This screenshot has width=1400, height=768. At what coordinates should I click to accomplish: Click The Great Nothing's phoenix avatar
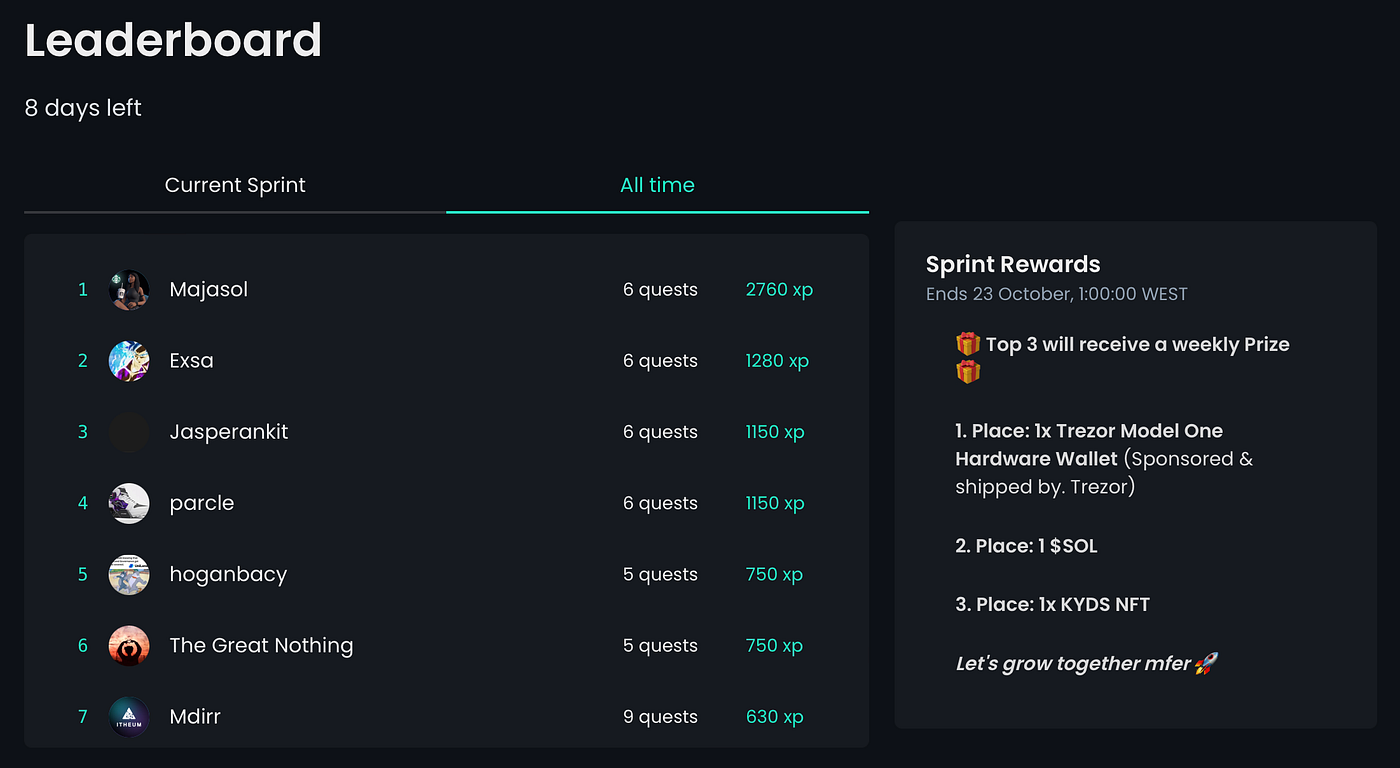pyautogui.click(x=128, y=645)
